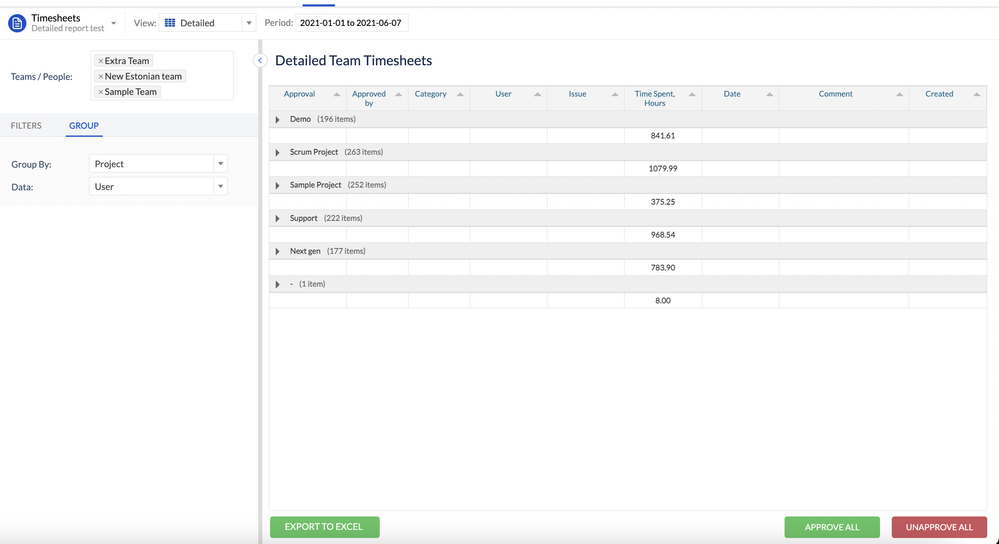Viewport: 999px width, 544px height.
Task: Open the Detailed view dropdown
Action: click(248, 23)
